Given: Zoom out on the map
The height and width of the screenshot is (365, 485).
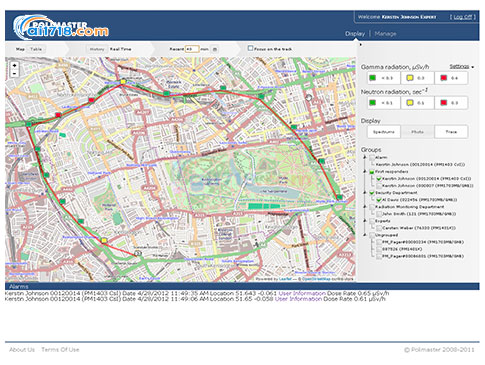Looking at the screenshot, I should (14, 73).
